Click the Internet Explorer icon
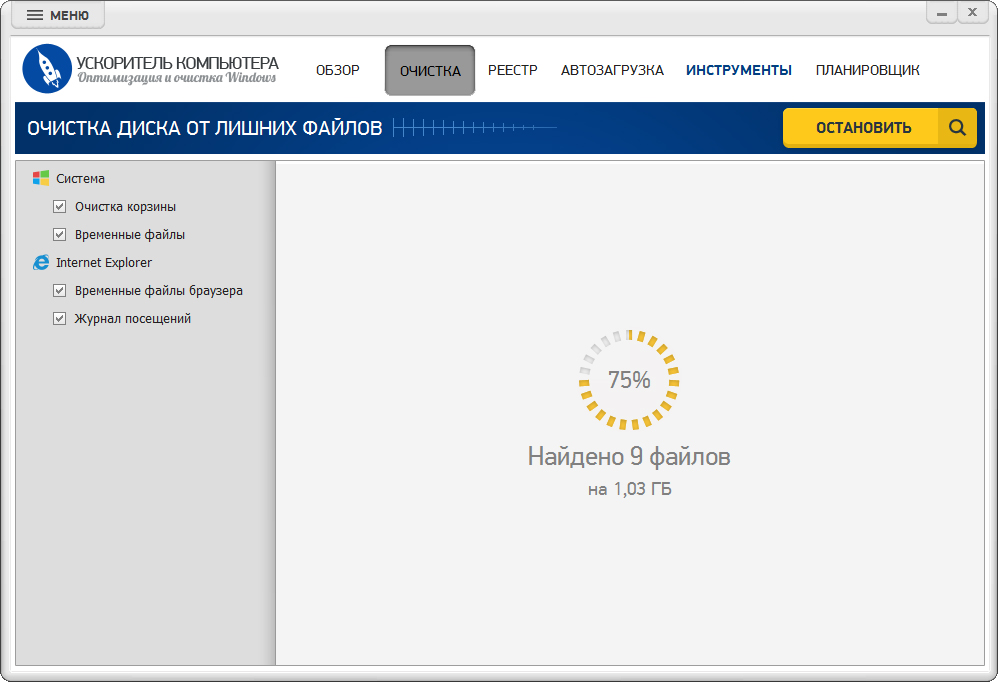 41,262
